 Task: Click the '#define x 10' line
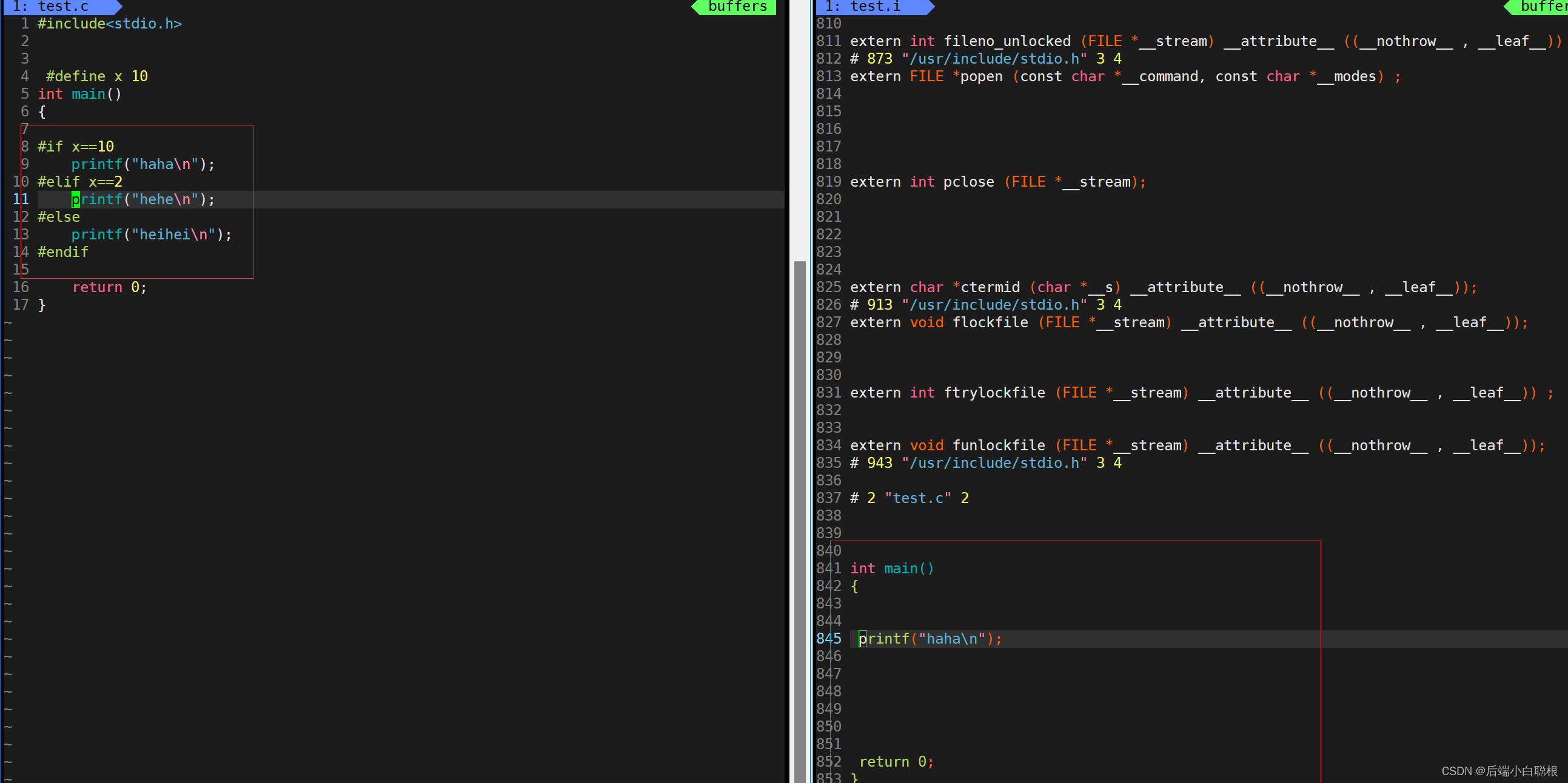coord(97,76)
